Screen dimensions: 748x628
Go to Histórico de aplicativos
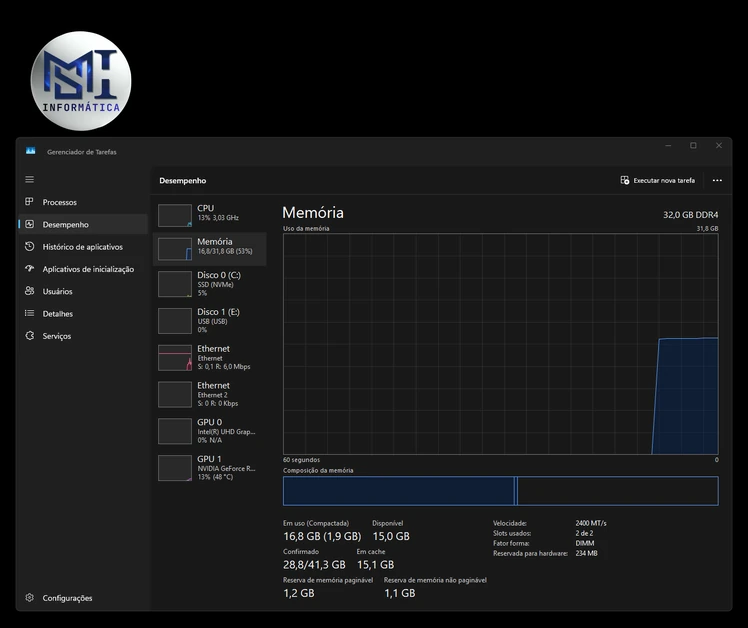(83, 247)
